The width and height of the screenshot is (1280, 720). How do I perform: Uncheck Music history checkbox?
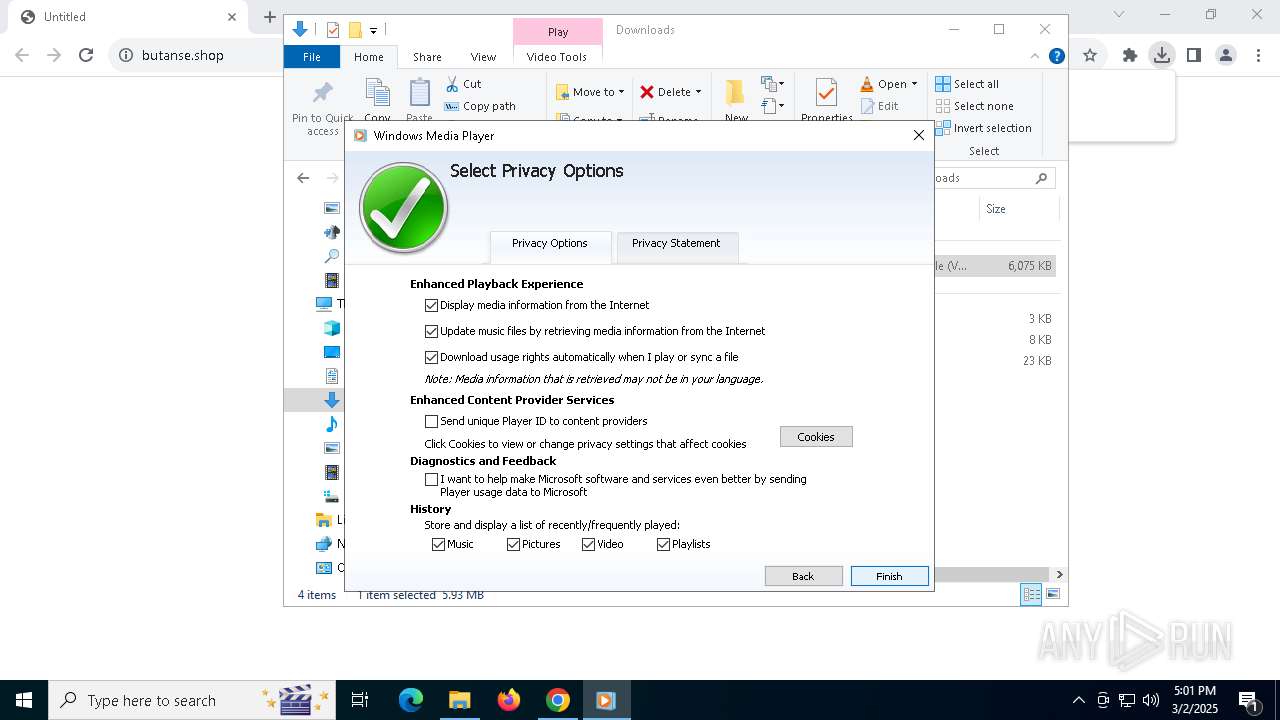(438, 544)
